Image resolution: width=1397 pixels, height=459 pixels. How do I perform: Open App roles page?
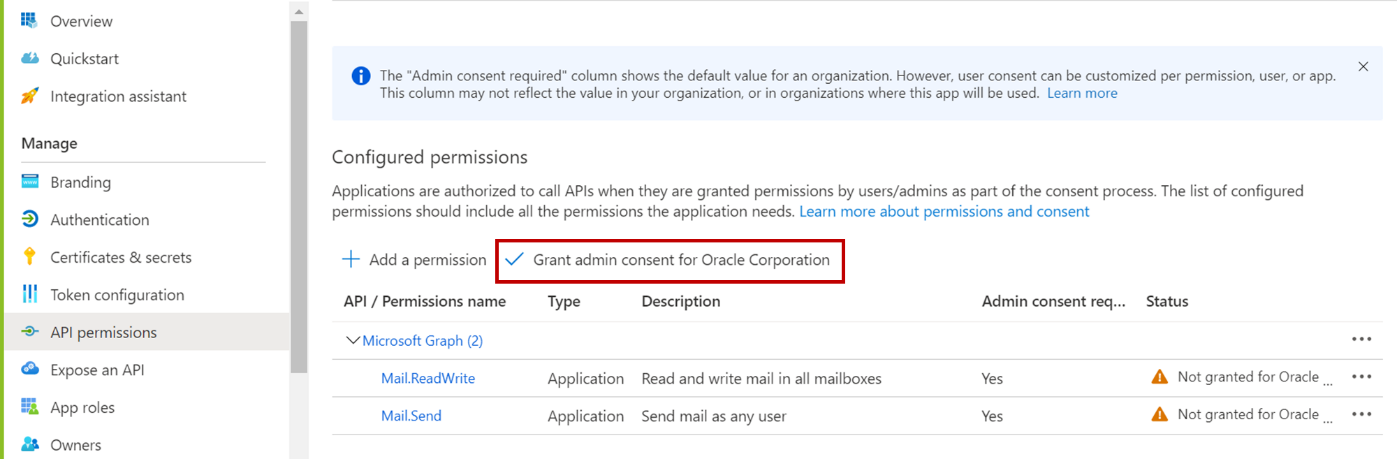tap(83, 407)
